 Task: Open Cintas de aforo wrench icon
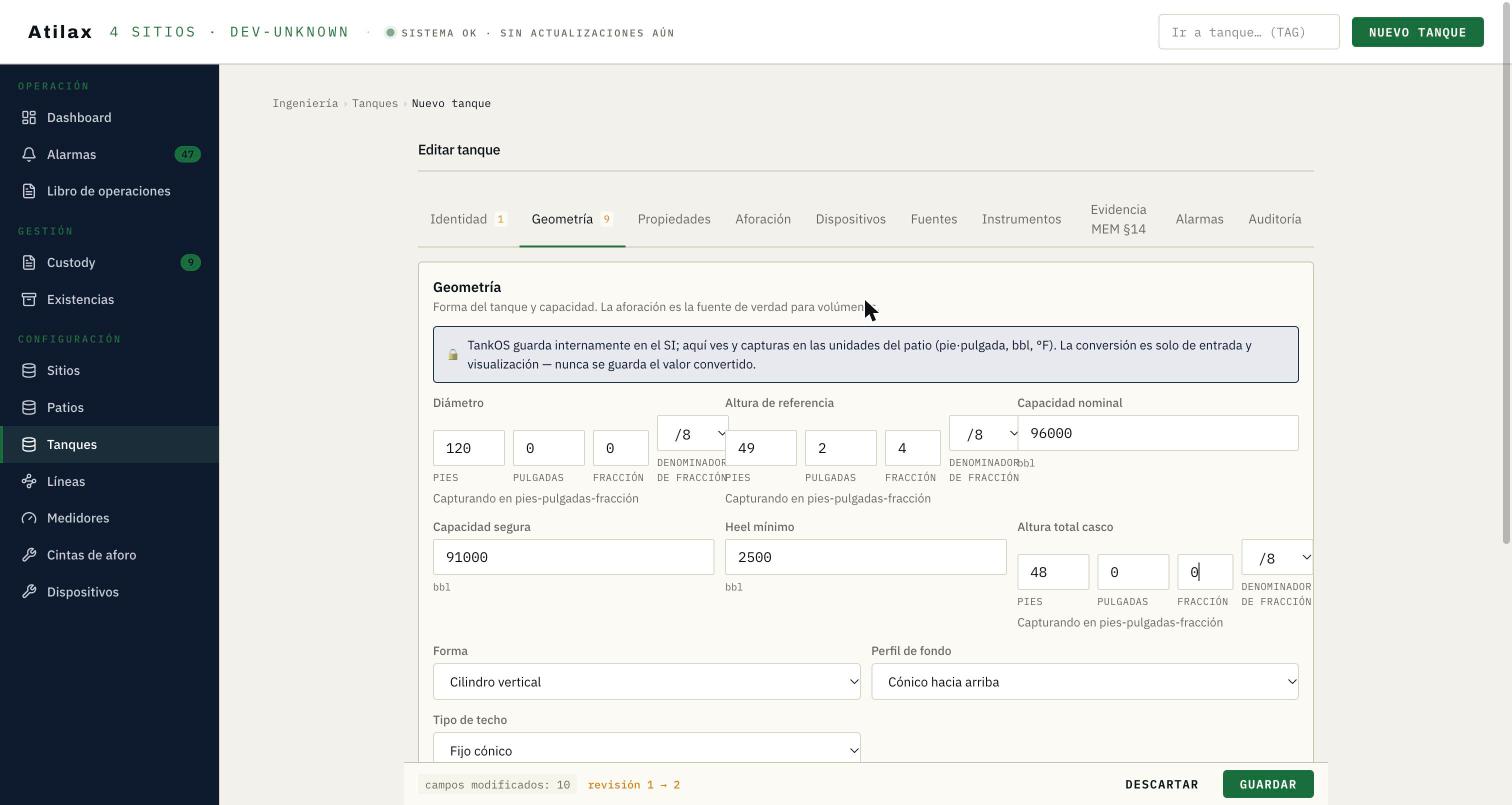[29, 555]
